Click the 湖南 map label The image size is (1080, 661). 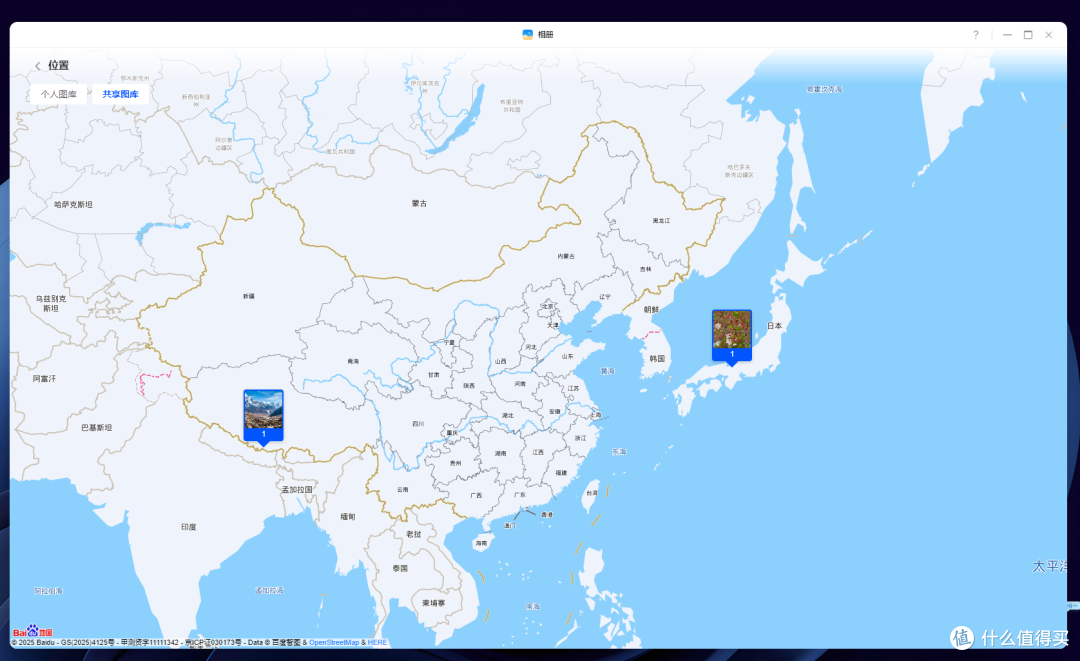coord(501,454)
